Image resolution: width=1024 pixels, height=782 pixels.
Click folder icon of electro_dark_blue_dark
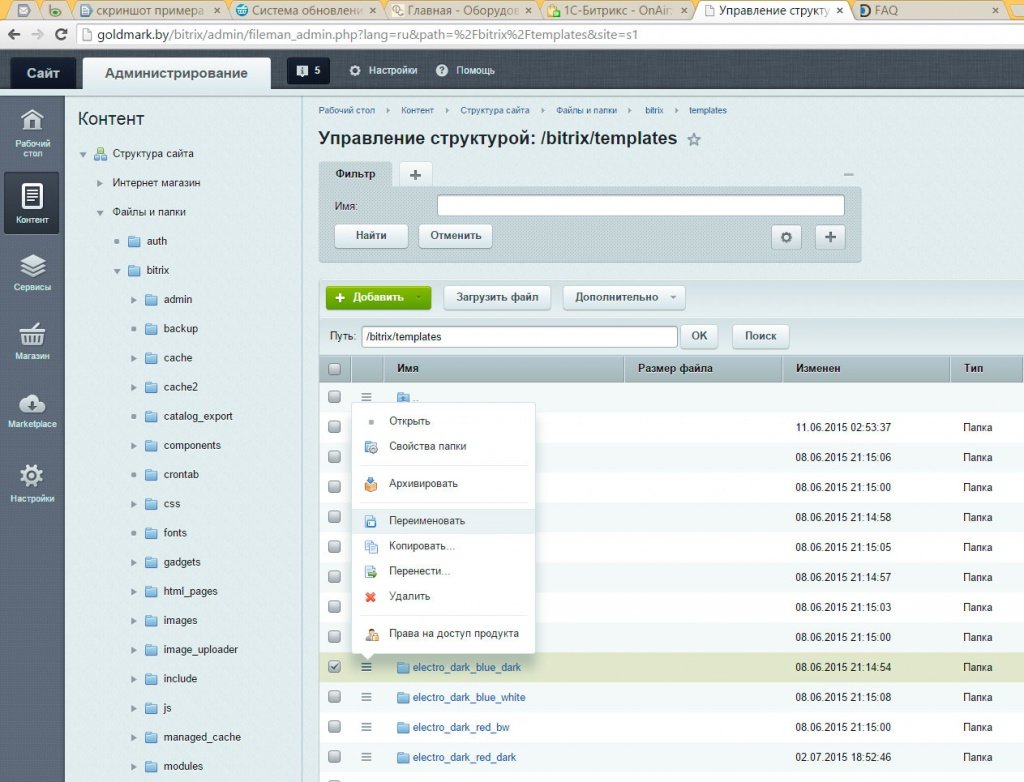pos(403,667)
